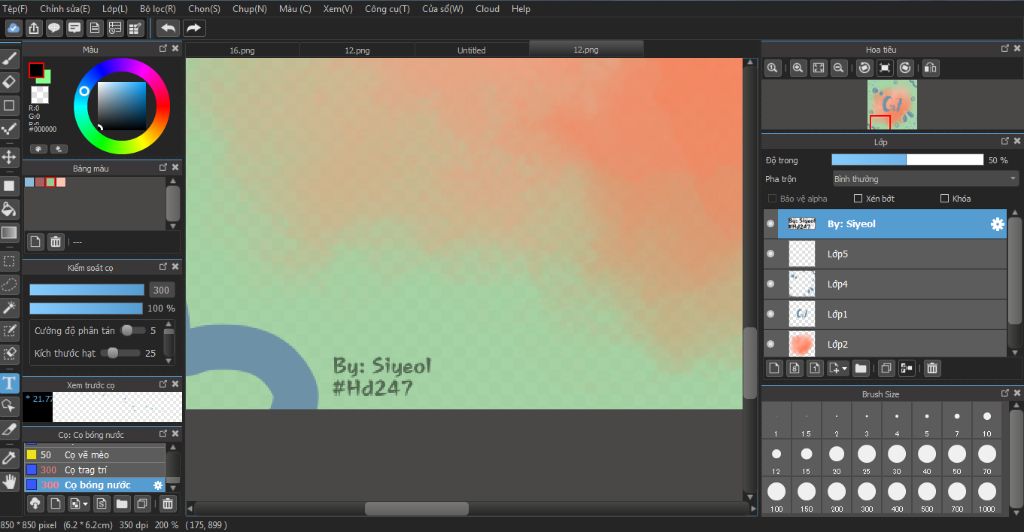Undock the Màu color panel
The width and height of the screenshot is (1024, 532).
tap(163, 49)
